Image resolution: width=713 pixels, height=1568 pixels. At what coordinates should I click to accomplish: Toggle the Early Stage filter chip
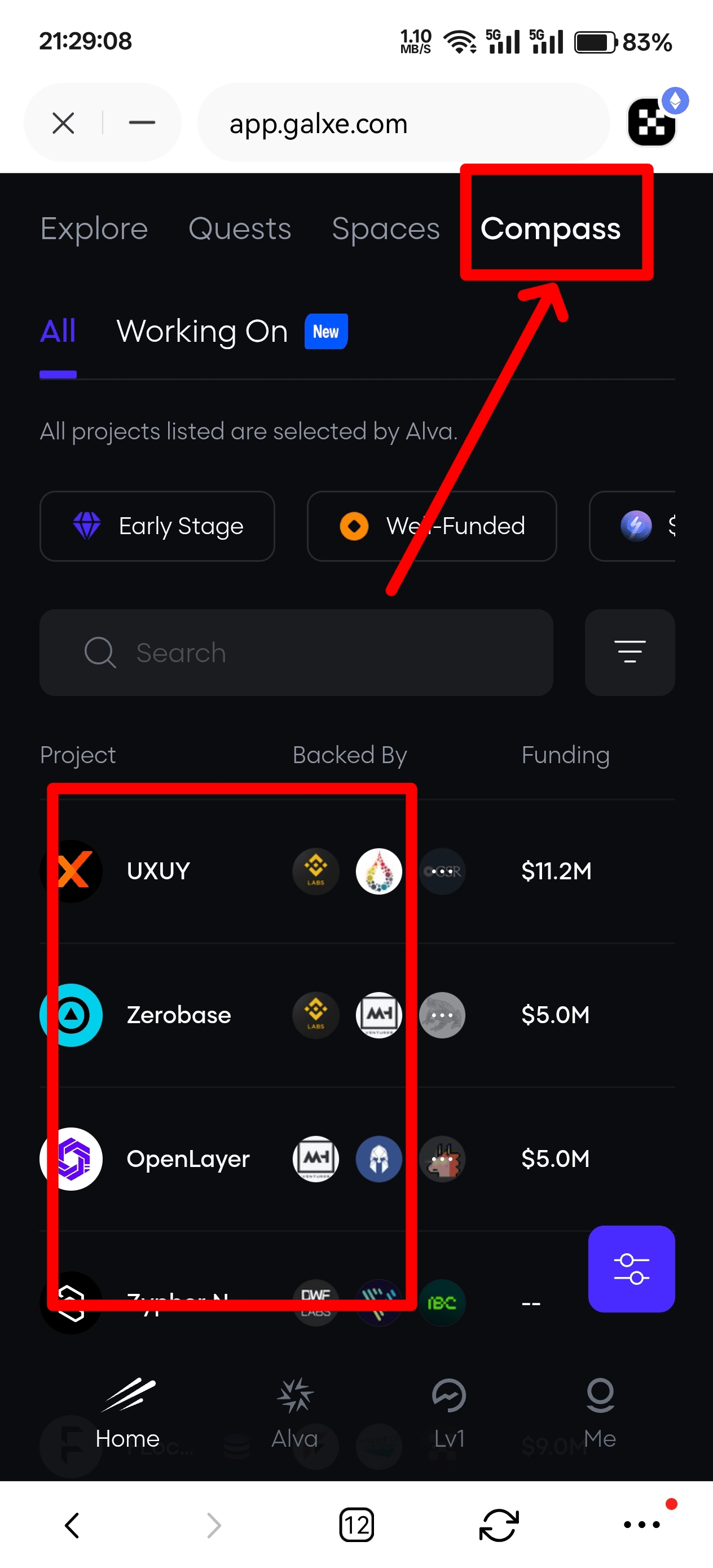(157, 526)
